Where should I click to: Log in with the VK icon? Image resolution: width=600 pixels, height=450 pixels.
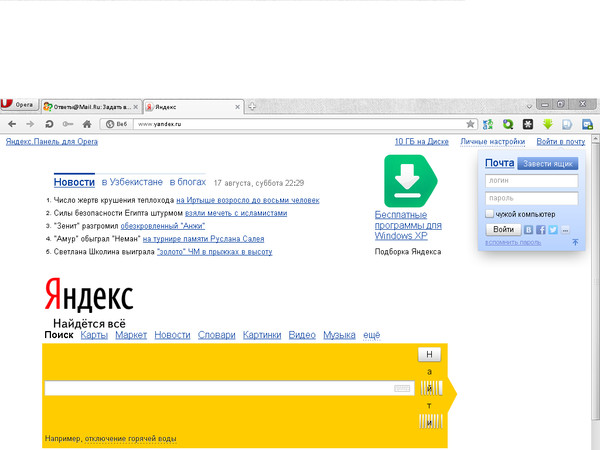pos(528,230)
